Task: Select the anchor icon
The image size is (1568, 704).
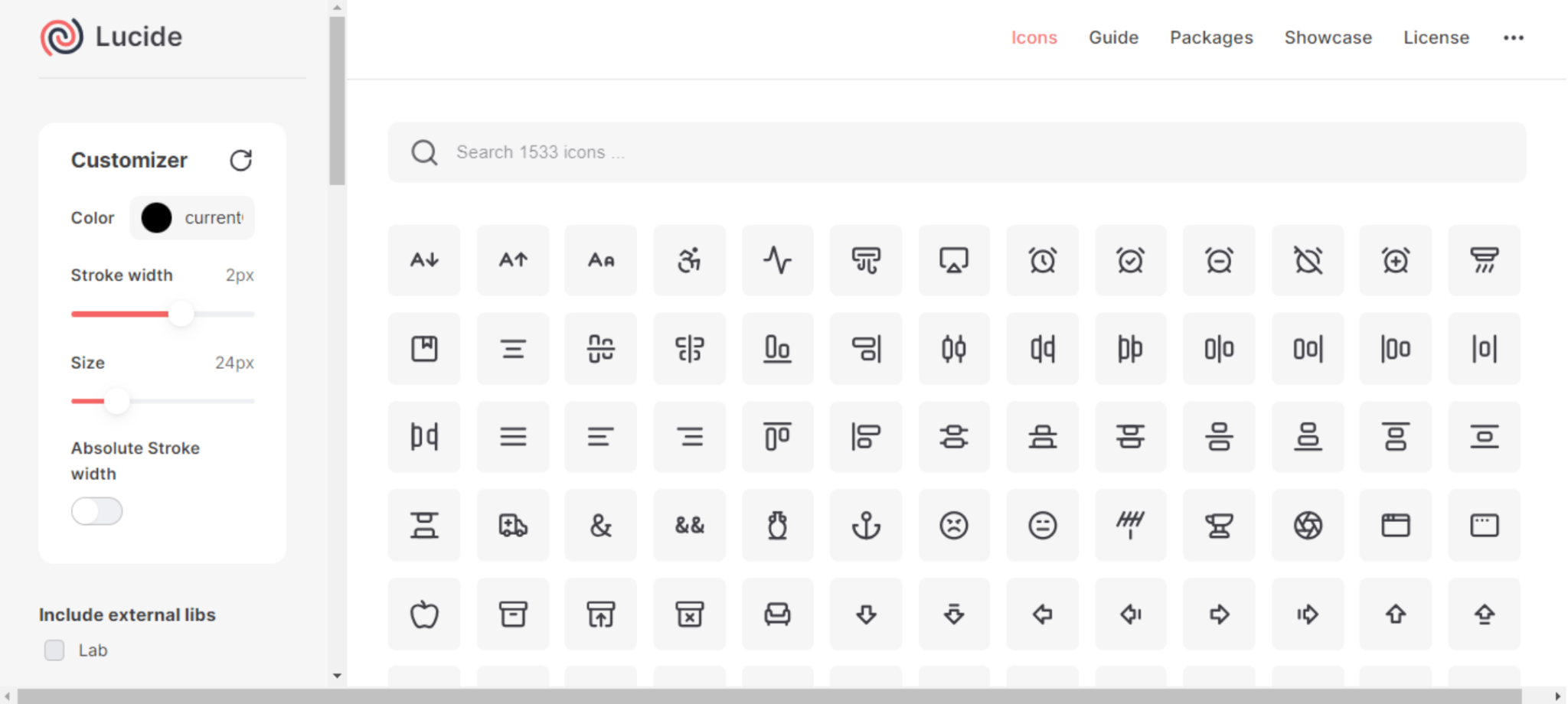Action: (865, 525)
